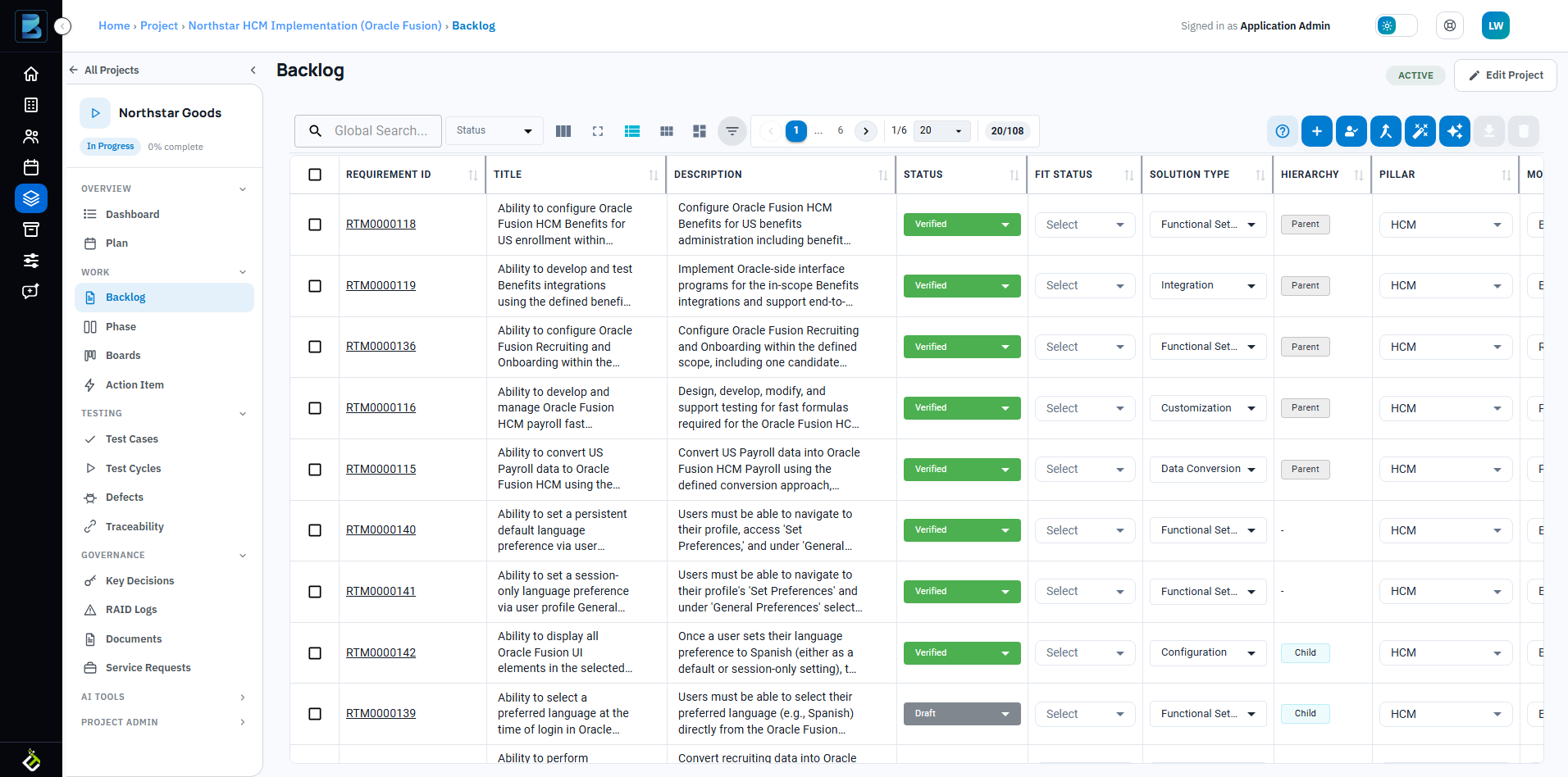Open the LW user avatar menu
Screen dimensions: 1568x777
point(1496,25)
